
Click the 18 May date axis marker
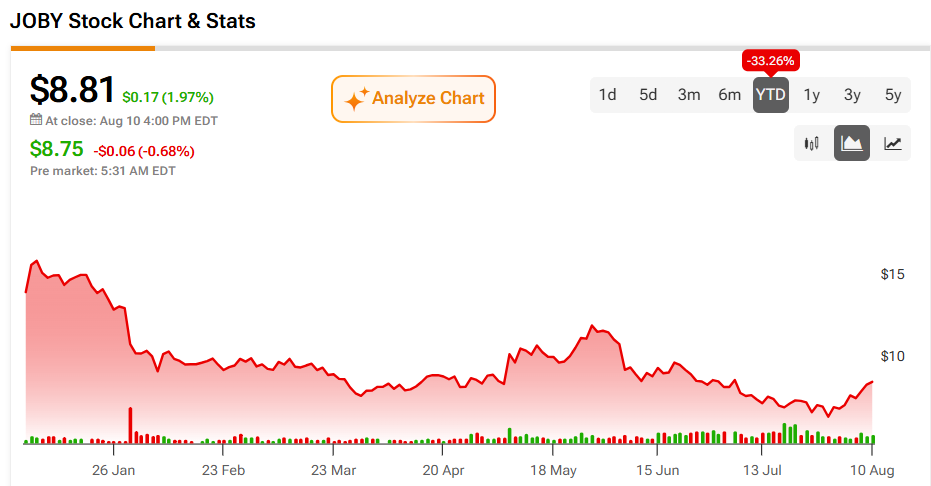[553, 471]
